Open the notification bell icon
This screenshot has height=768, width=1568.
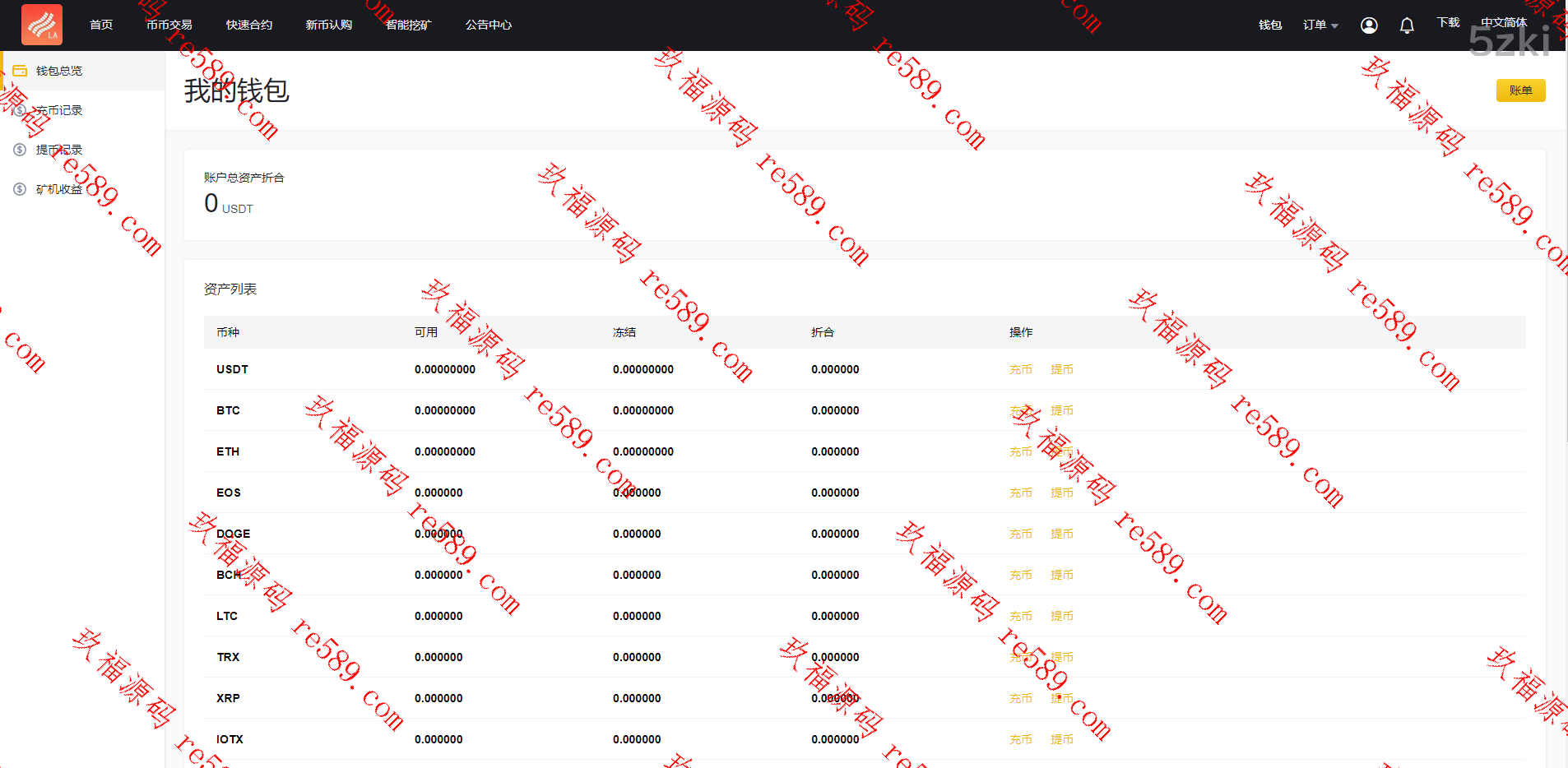[x=1407, y=25]
